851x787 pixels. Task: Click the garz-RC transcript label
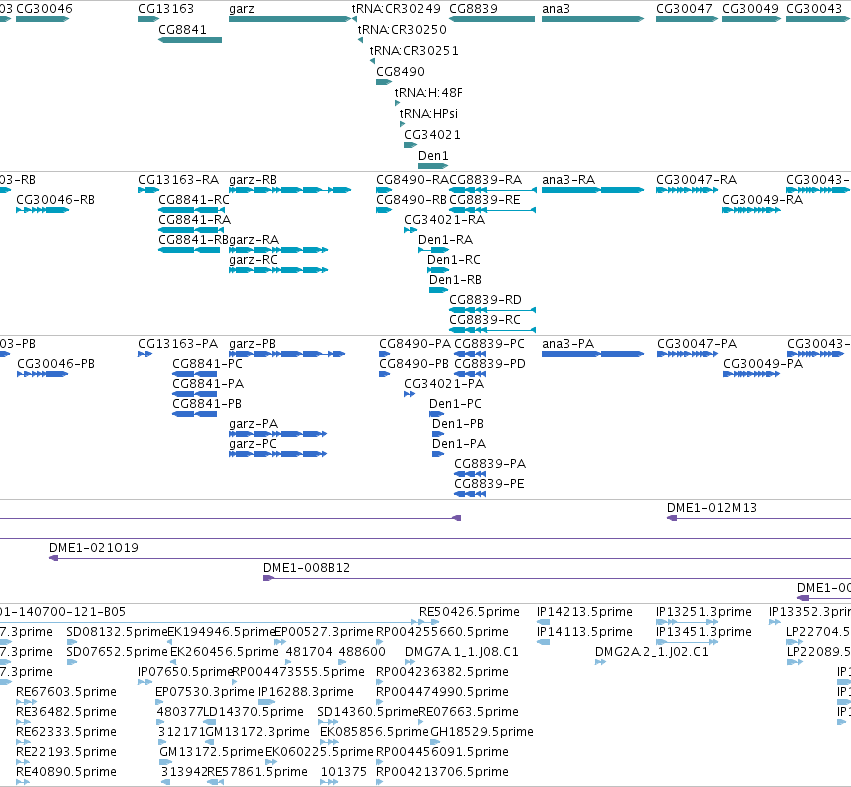pyautogui.click(x=253, y=260)
